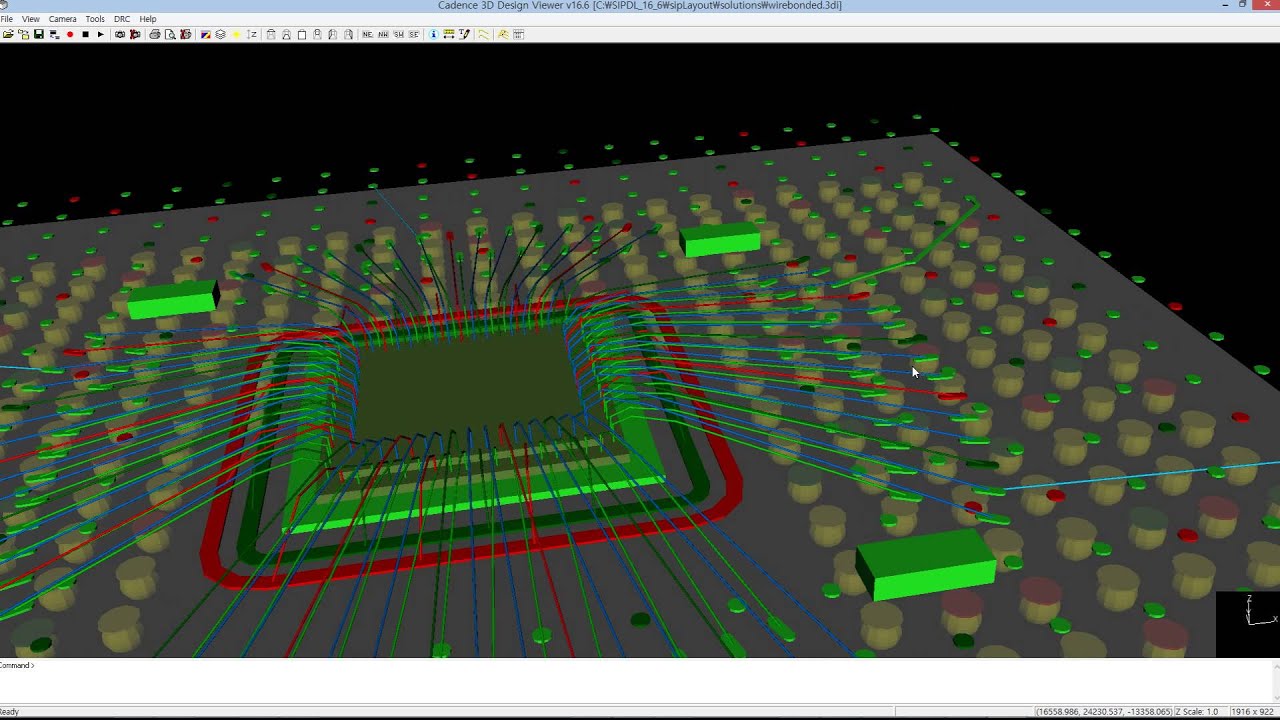This screenshot has width=1280, height=720.
Task: Click the red printer icon
Action: point(185,34)
